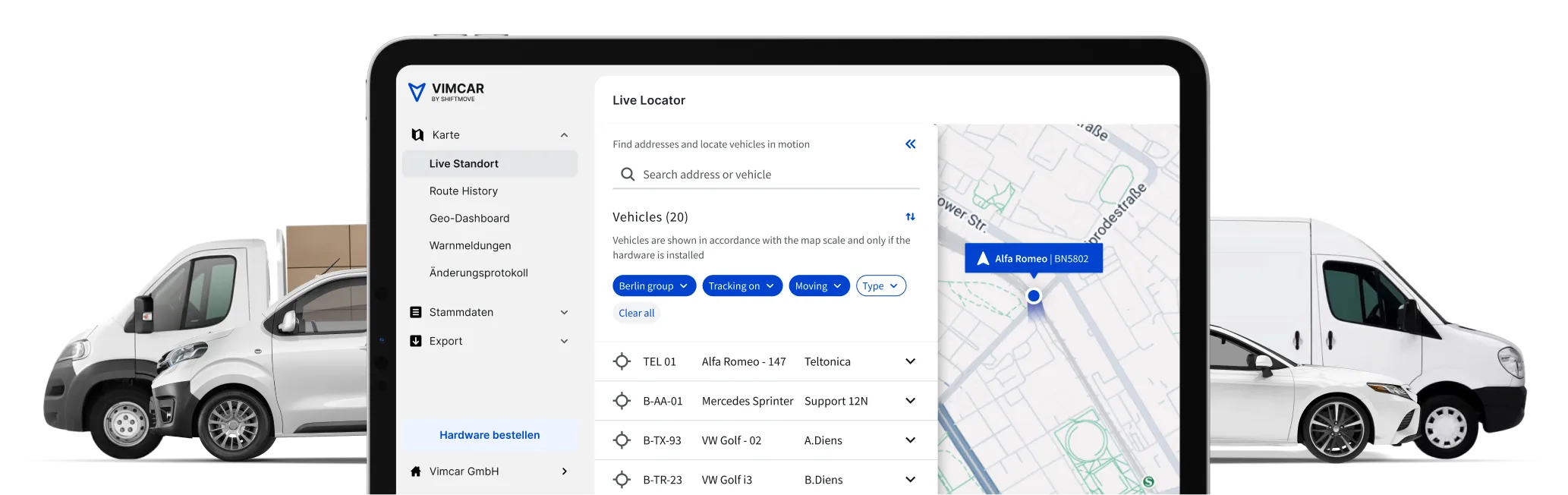Screen dimensions: 1568x495
Task: Click the Hardware bestellen button
Action: click(490, 435)
